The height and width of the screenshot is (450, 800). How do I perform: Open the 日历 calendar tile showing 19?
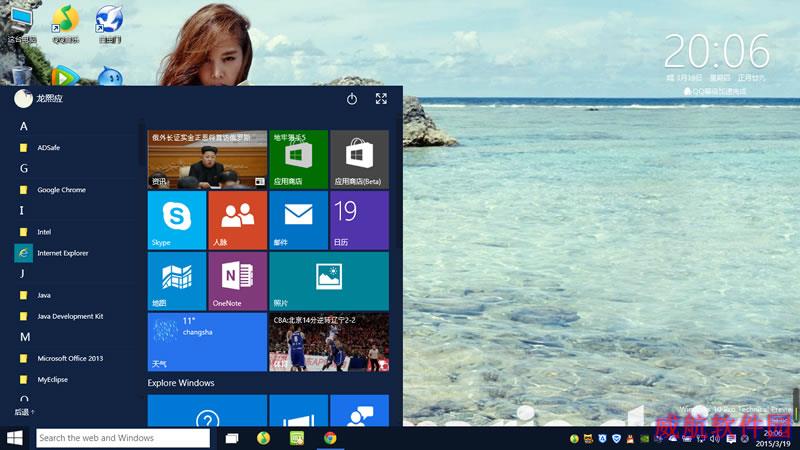pos(359,220)
